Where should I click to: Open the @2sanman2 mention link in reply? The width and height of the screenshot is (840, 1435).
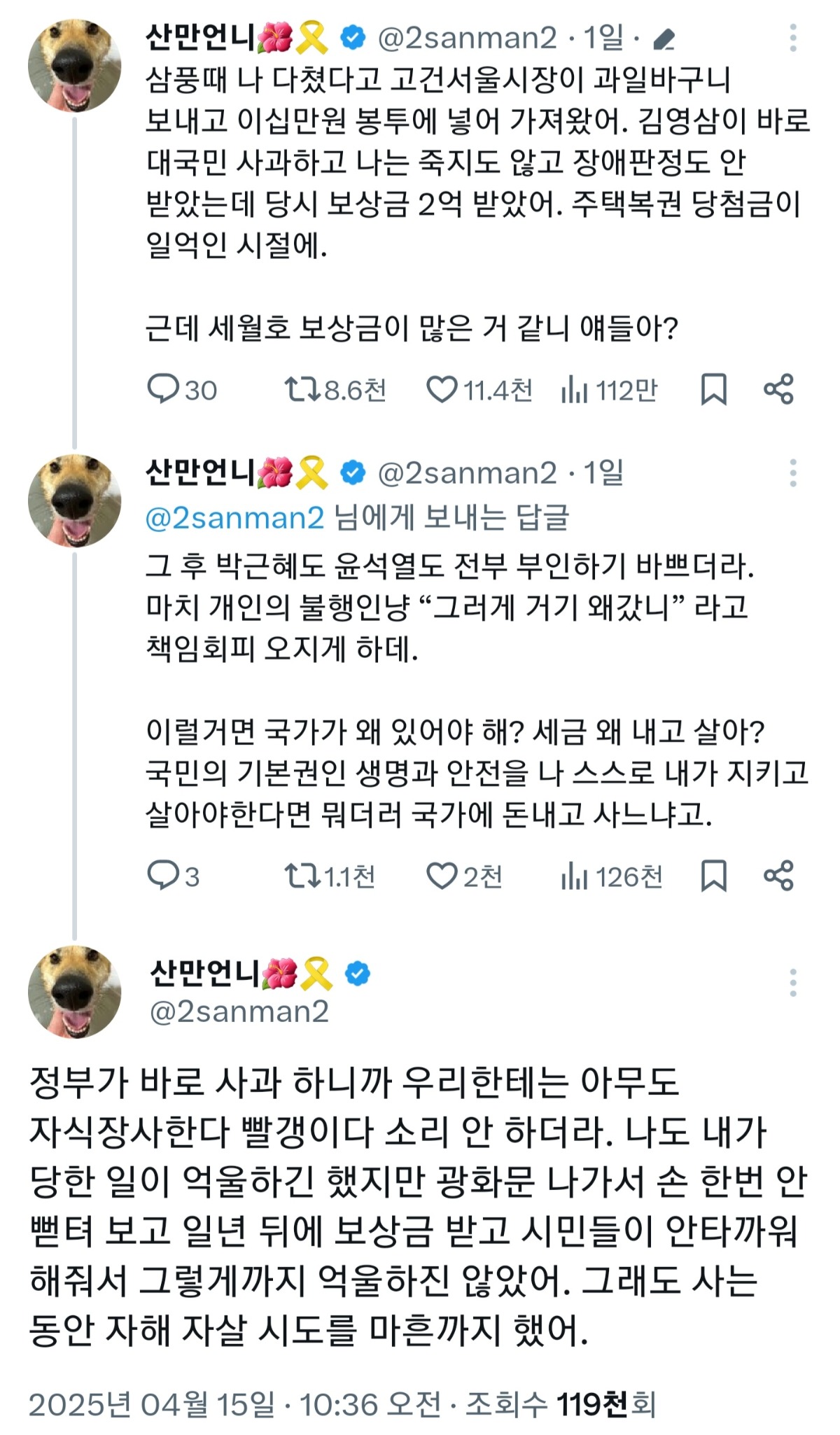235,518
